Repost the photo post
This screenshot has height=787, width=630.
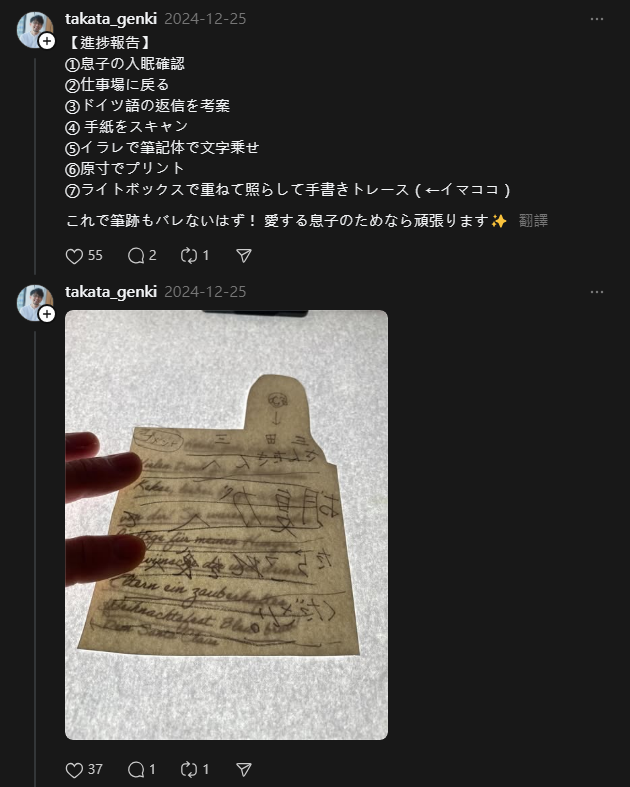(x=189, y=769)
